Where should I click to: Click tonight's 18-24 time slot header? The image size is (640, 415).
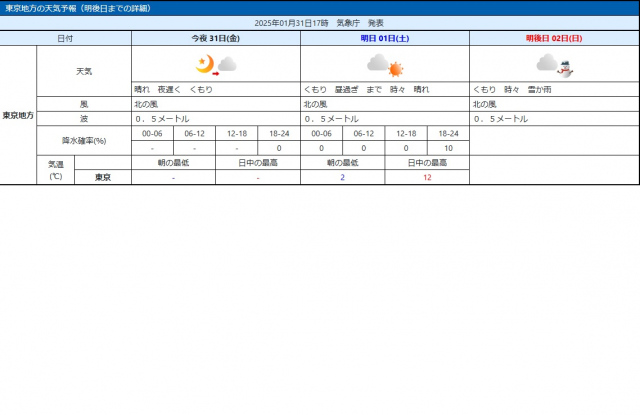click(x=279, y=133)
